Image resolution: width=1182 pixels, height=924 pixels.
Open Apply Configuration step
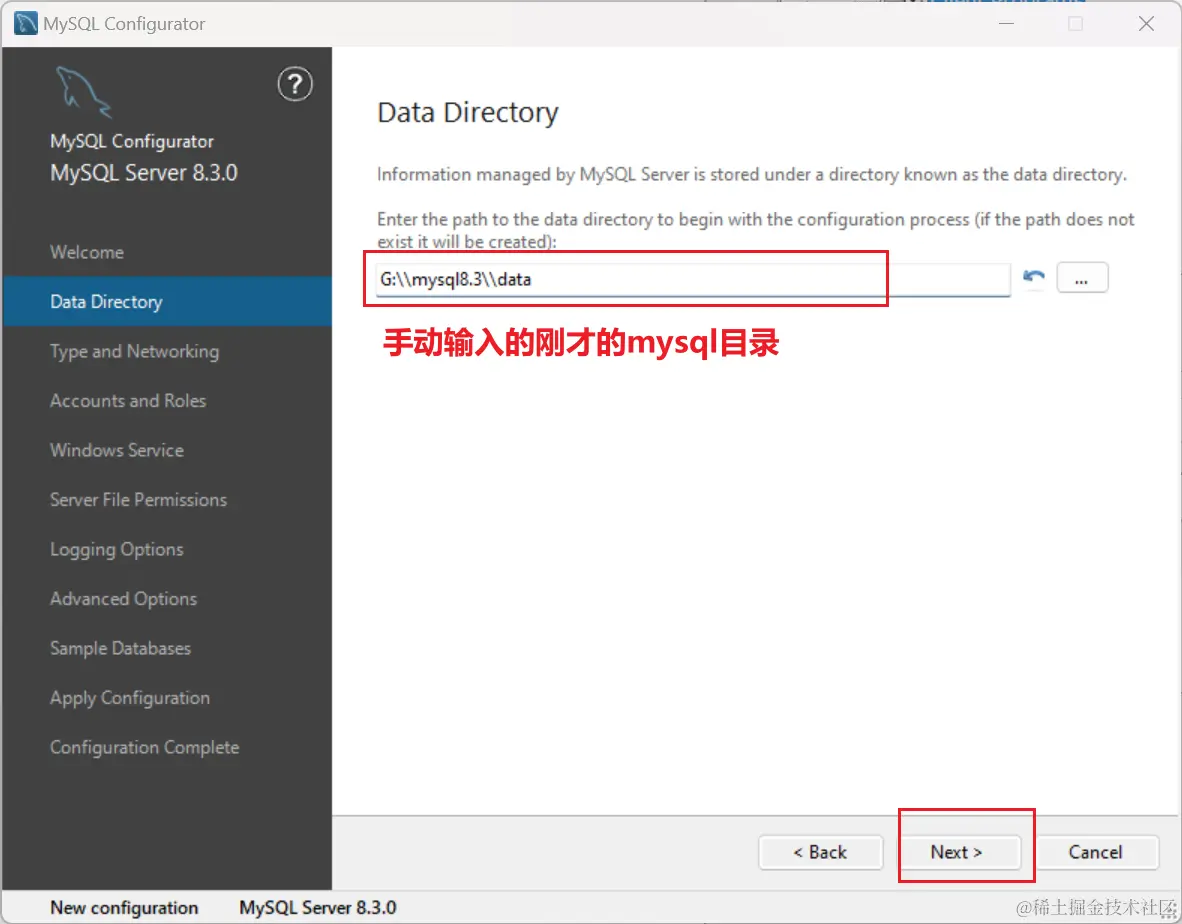tap(130, 699)
